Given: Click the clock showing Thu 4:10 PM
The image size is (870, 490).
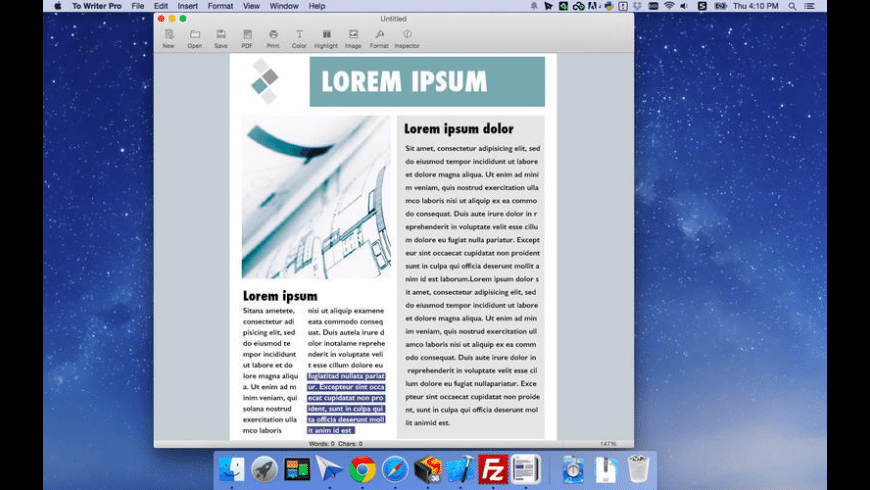Looking at the screenshot, I should coord(755,6).
